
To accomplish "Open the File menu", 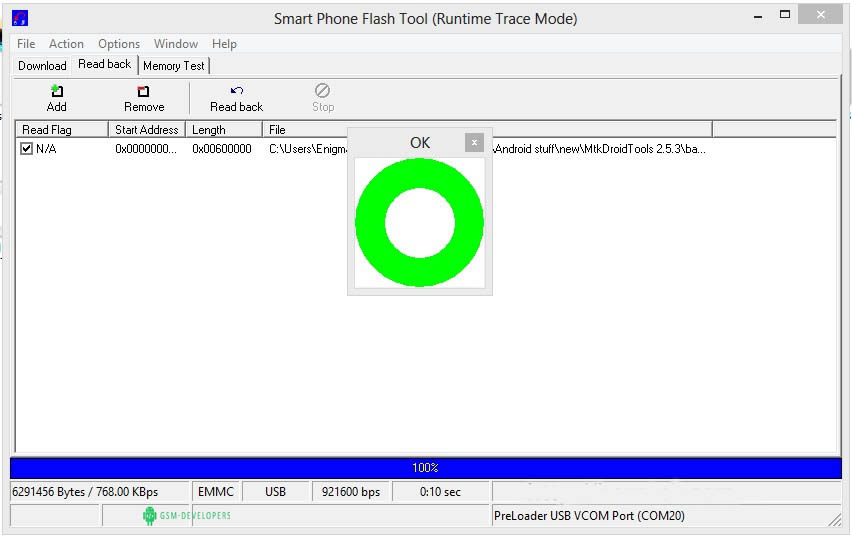I will tap(26, 43).
